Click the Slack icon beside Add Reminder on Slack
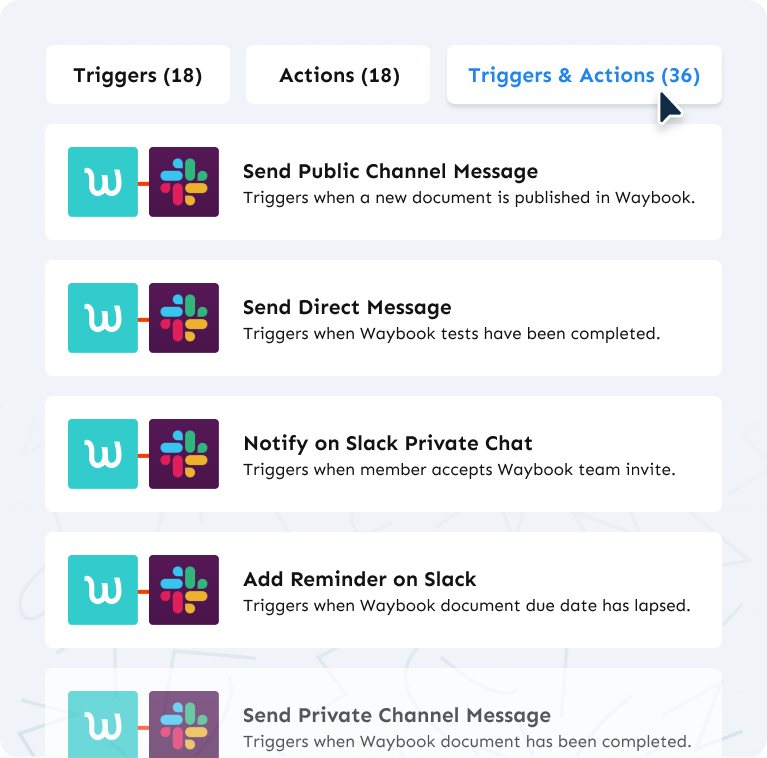This screenshot has height=758, width=767. pos(184,590)
